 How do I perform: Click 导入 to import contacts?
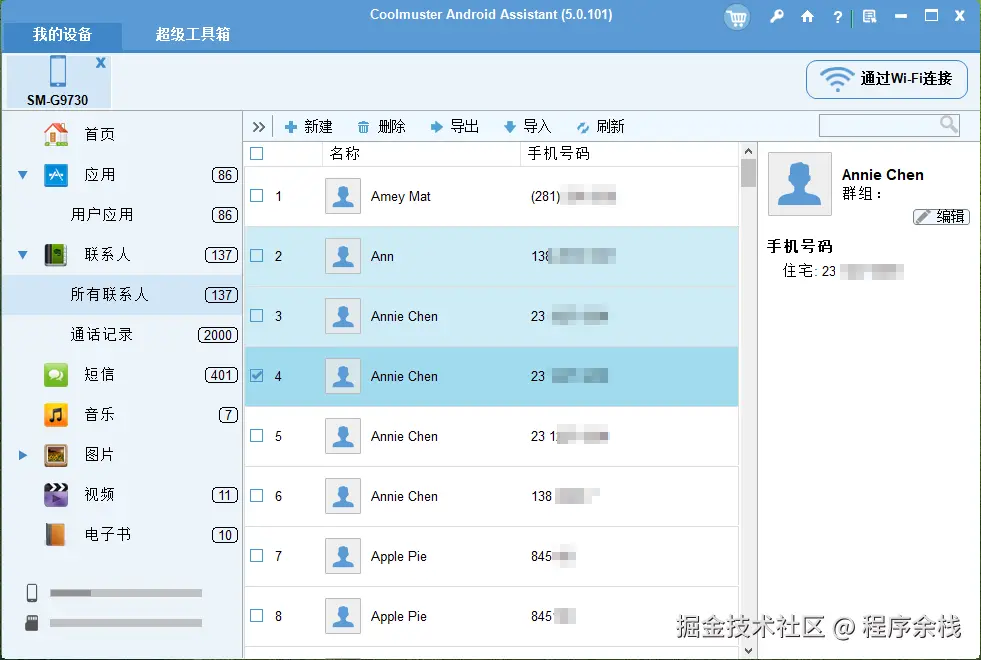coord(527,127)
